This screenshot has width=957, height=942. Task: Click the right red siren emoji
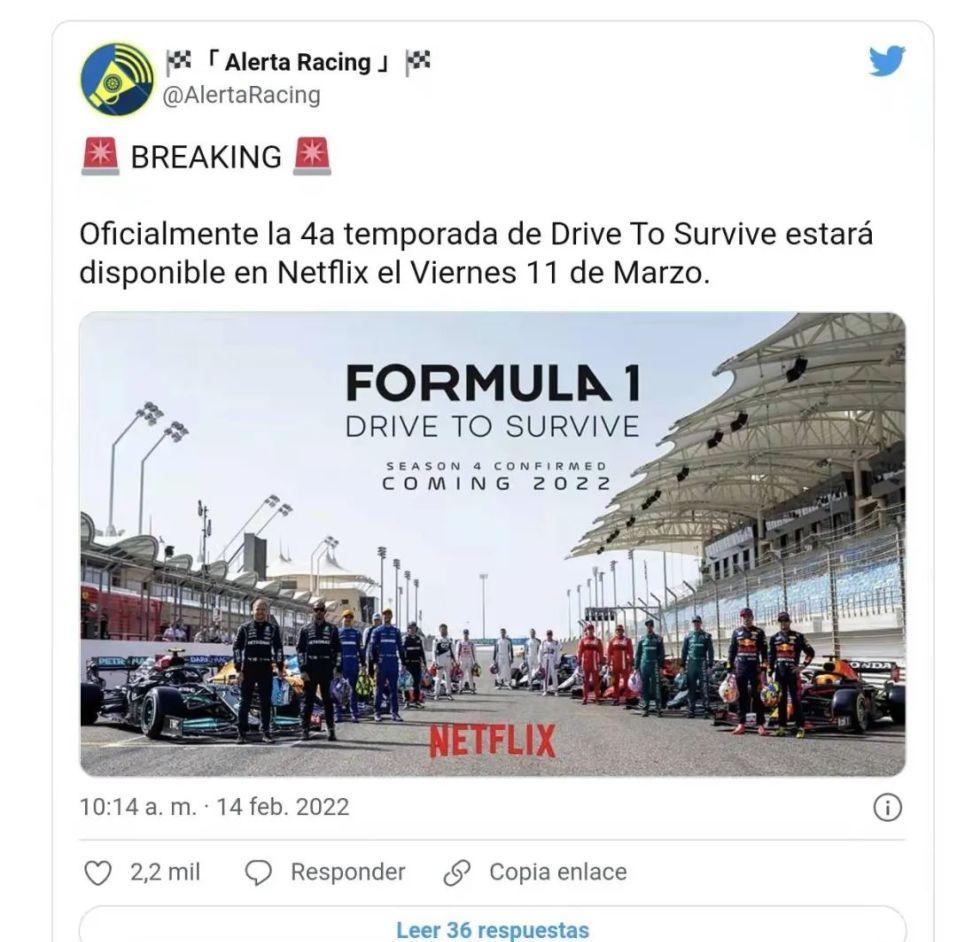tap(312, 157)
